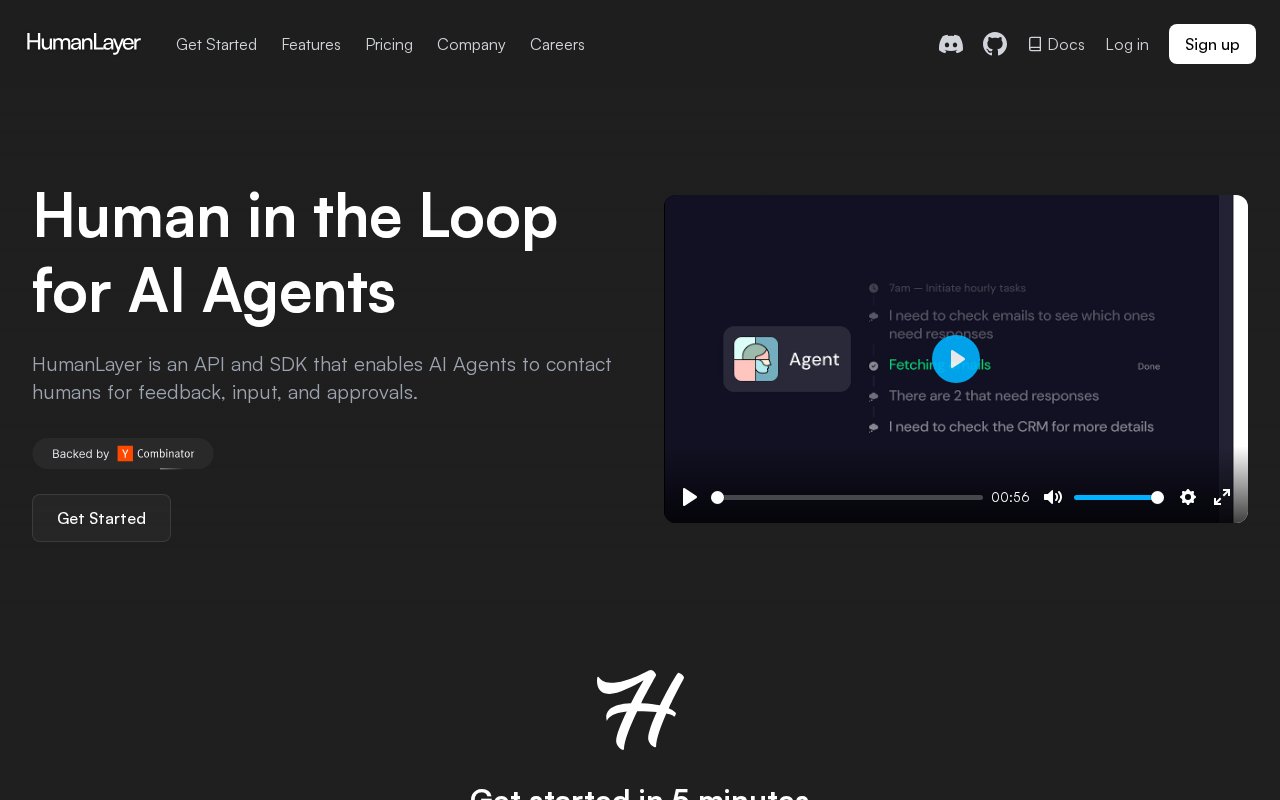This screenshot has height=800, width=1280.
Task: Open the GitHub repository icon
Action: (x=995, y=44)
